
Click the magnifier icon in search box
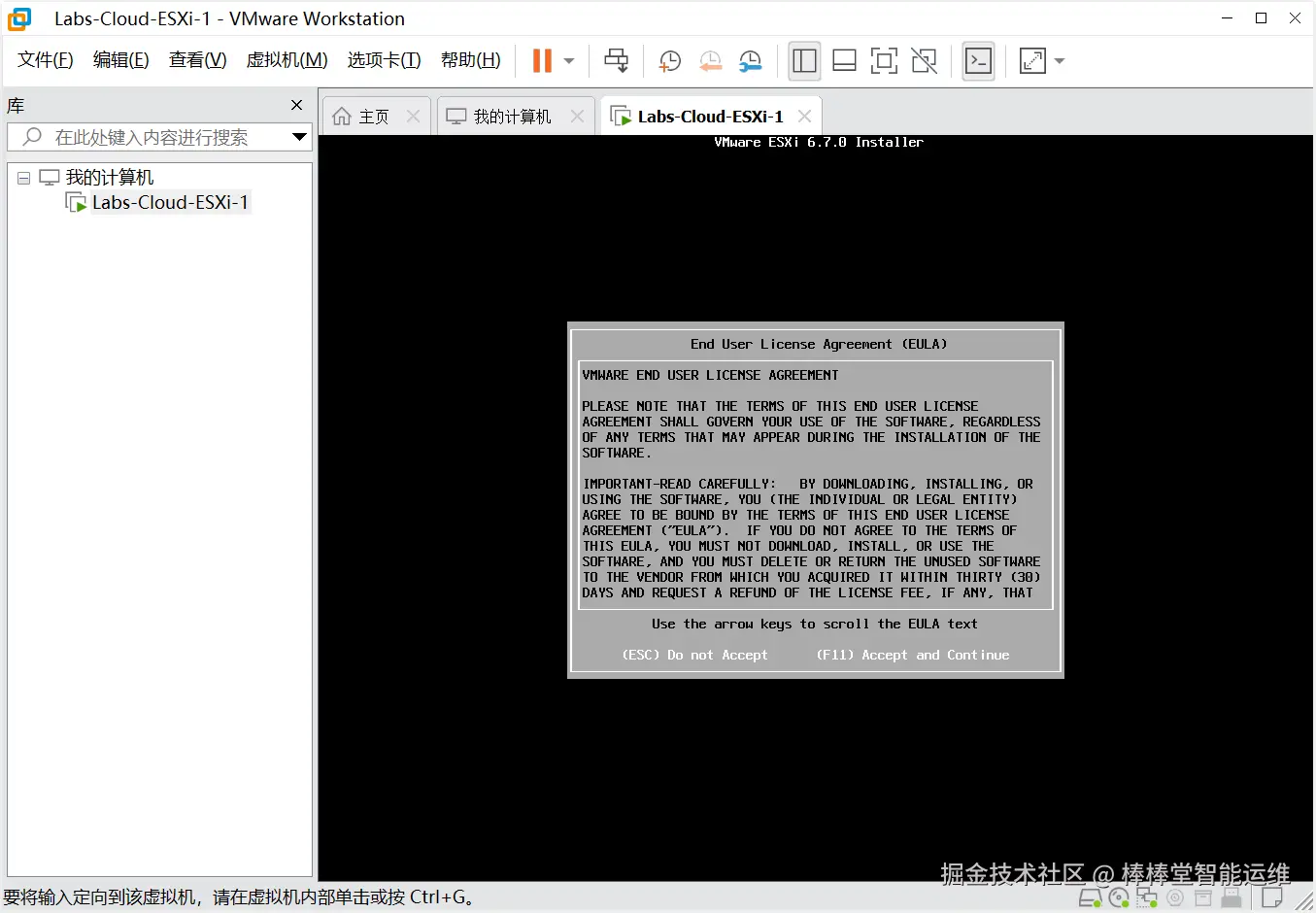click(x=32, y=137)
